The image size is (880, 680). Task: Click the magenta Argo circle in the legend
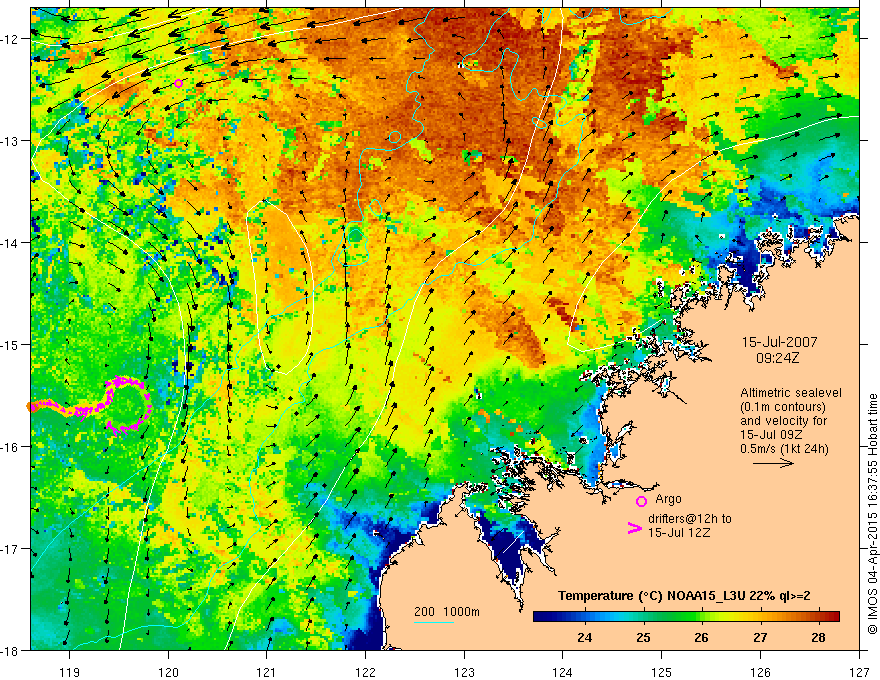(641, 501)
